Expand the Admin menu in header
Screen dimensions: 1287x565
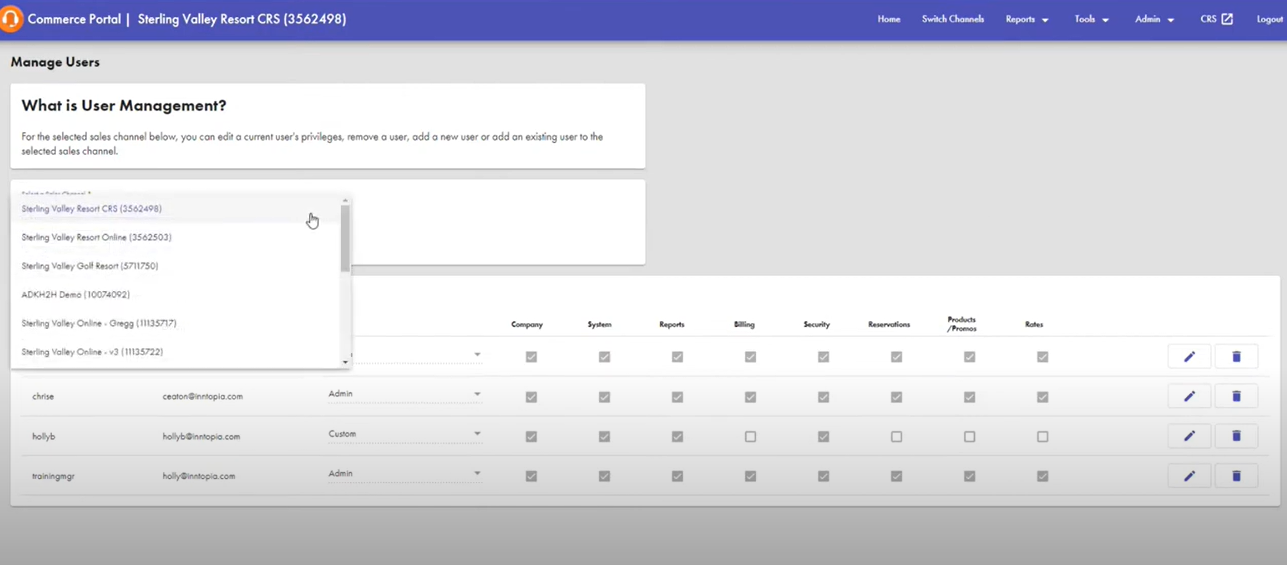tap(1154, 19)
